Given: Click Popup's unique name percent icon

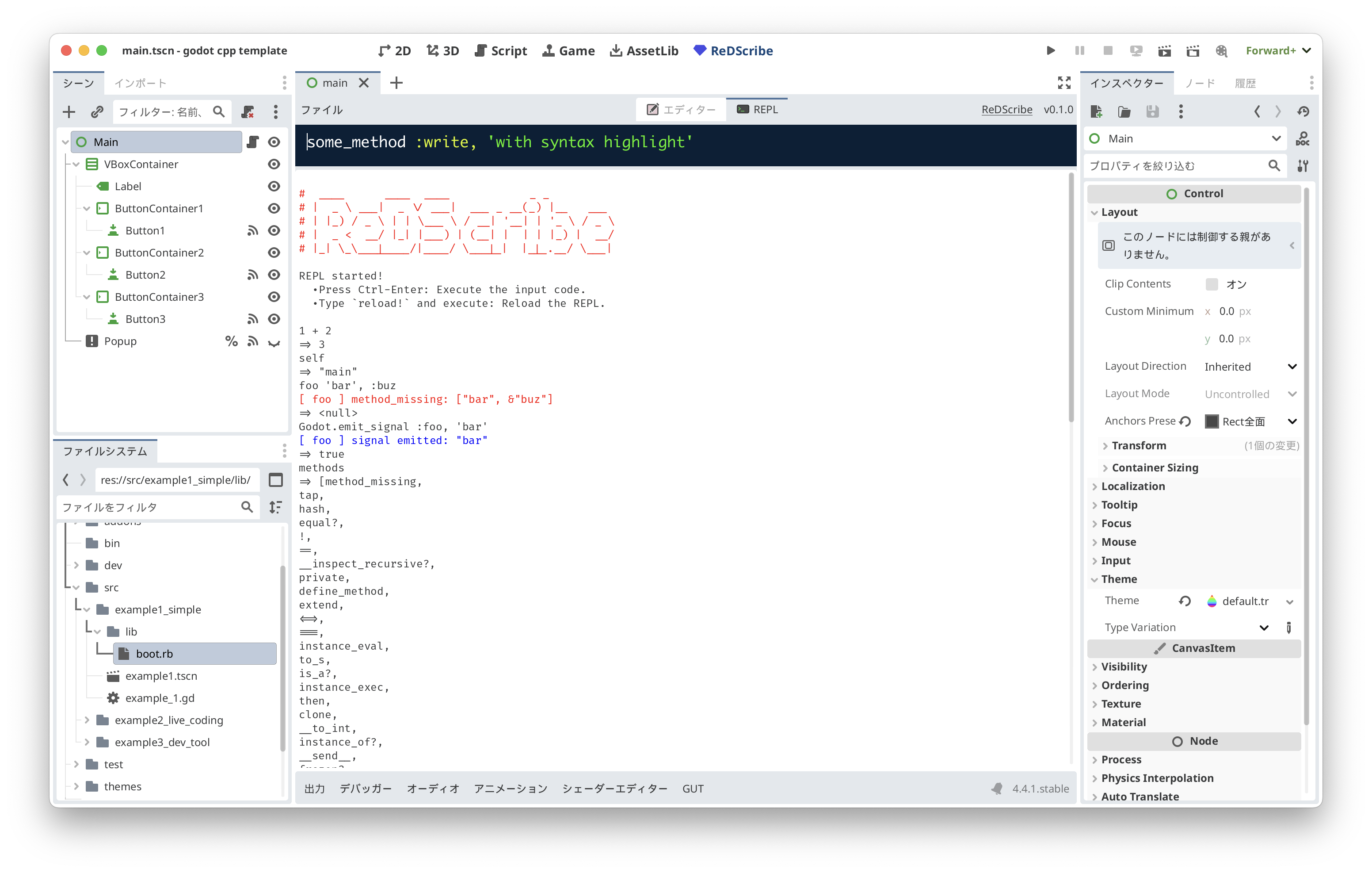Looking at the screenshot, I should [x=231, y=341].
